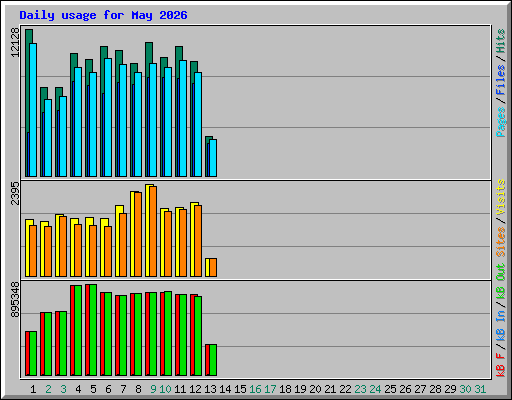Click the kB F legend label
512x400 pixels.
(501, 364)
